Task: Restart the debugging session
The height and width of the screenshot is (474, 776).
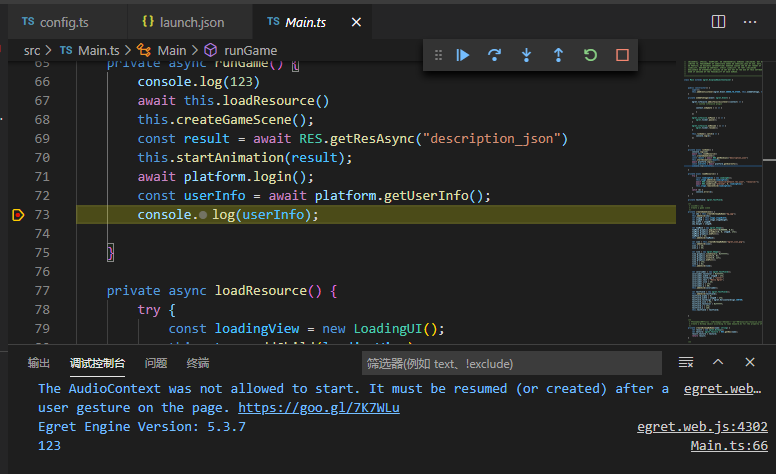Action: click(590, 55)
